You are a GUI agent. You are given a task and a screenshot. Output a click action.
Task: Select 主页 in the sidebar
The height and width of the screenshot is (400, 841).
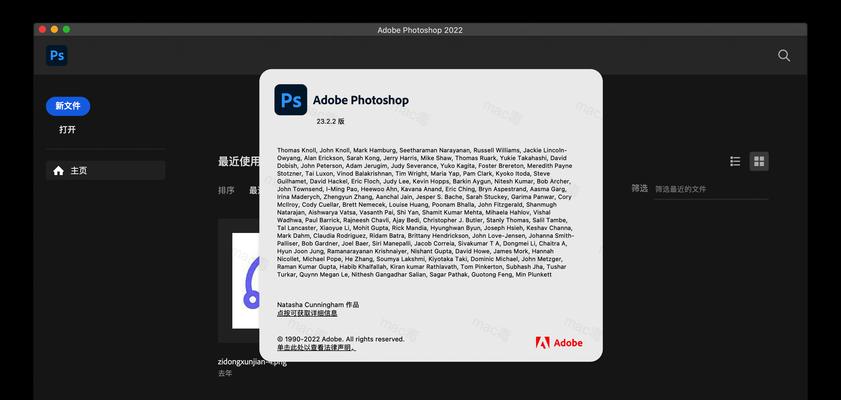coord(106,171)
